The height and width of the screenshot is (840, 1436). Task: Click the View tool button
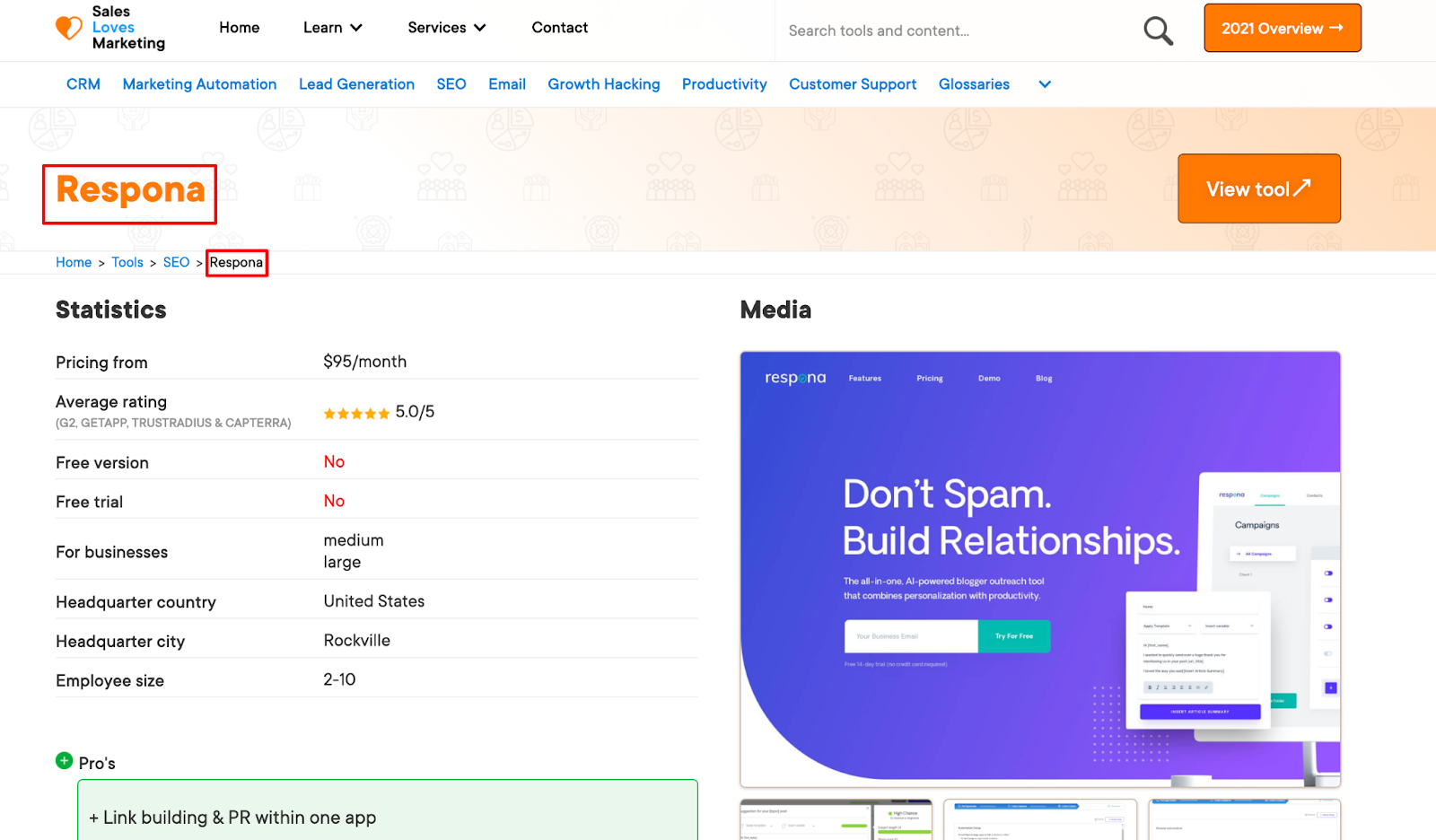click(1259, 188)
